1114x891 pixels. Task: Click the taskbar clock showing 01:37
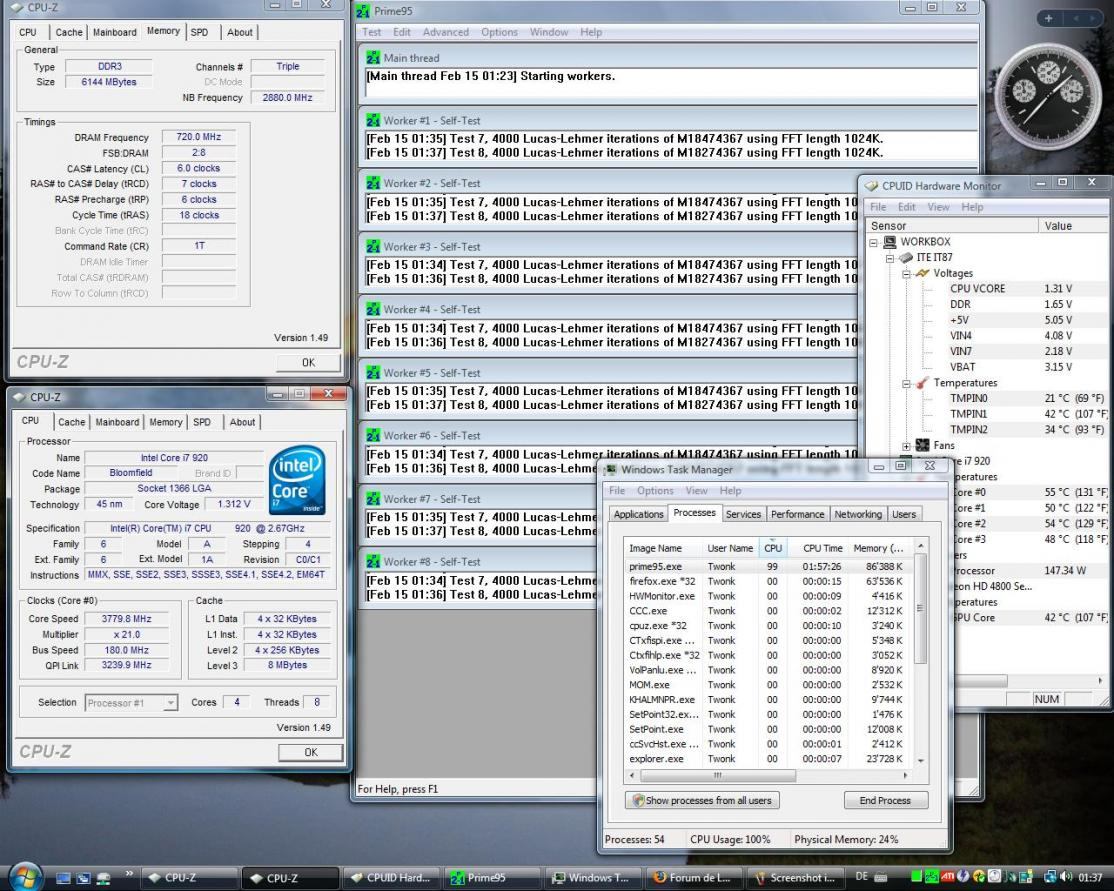pyautogui.click(x=1091, y=878)
